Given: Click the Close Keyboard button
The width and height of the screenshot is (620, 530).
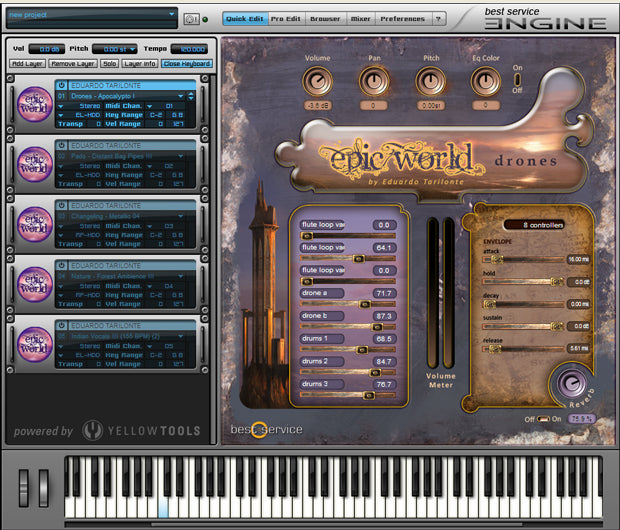Looking at the screenshot, I should (187, 63).
